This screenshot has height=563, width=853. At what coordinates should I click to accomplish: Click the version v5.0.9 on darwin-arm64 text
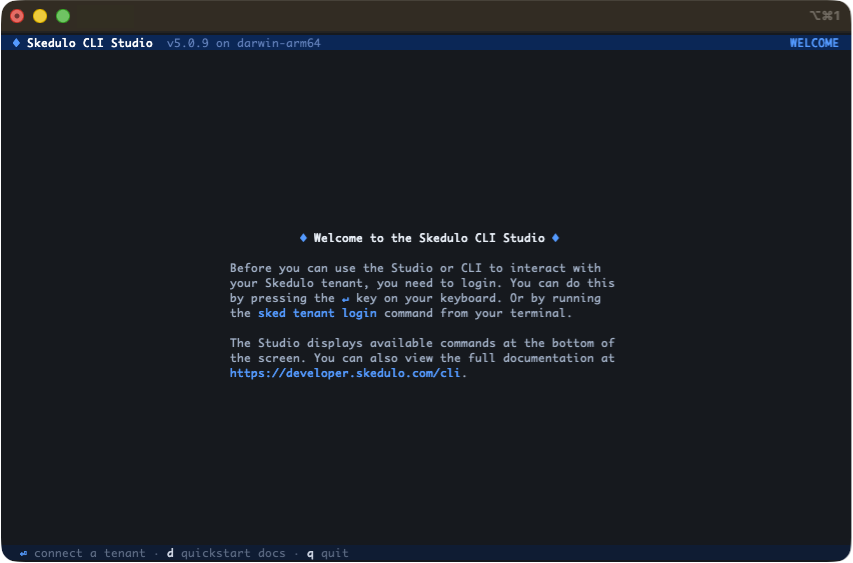coord(244,43)
